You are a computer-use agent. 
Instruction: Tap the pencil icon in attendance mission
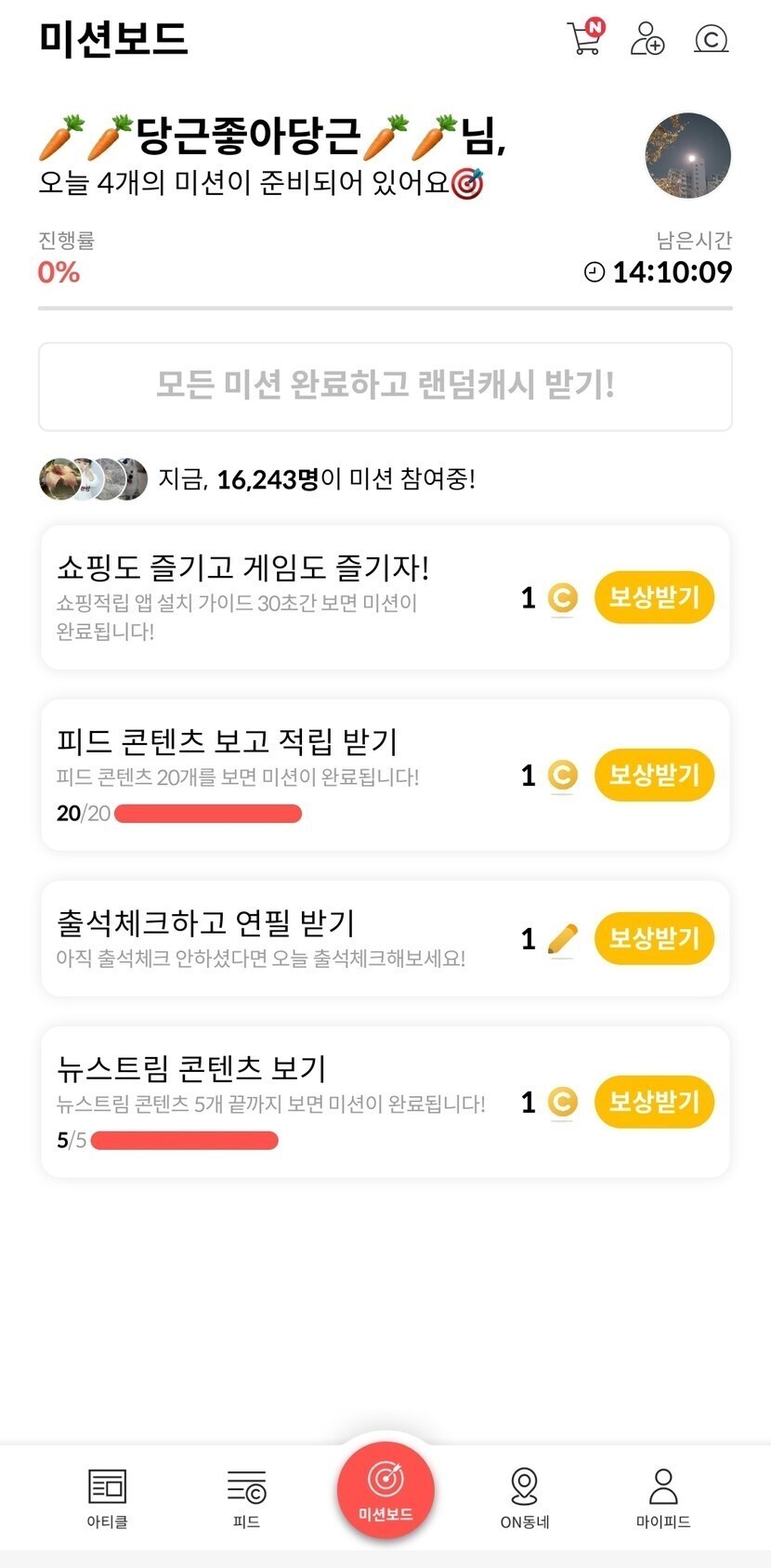[x=562, y=939]
